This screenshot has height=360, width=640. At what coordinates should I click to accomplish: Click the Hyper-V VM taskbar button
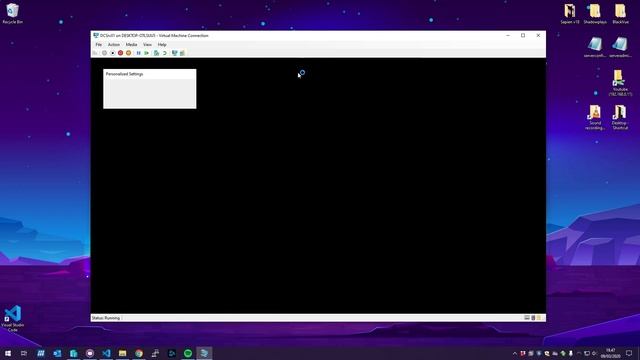[204, 353]
